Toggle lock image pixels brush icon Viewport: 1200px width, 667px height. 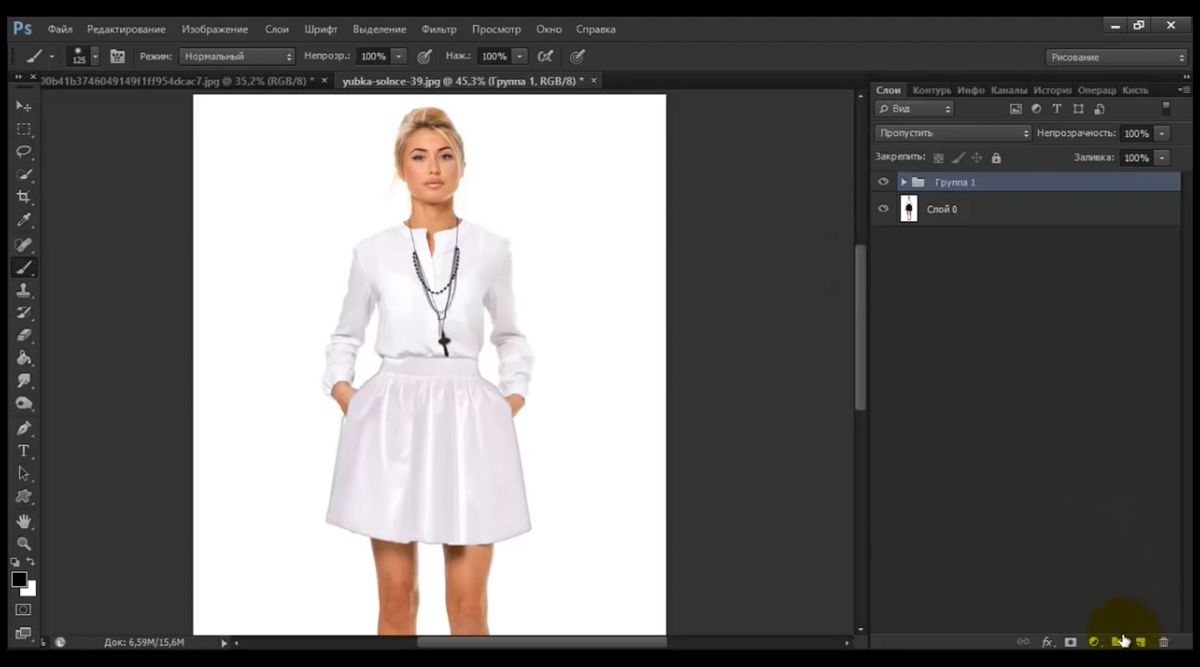958,158
